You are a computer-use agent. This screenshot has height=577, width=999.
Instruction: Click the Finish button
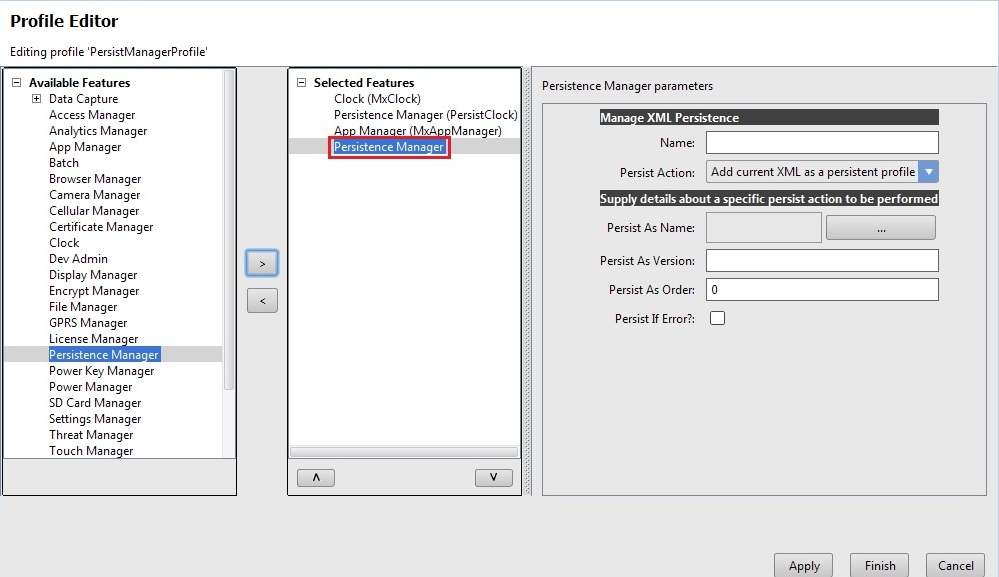click(879, 565)
